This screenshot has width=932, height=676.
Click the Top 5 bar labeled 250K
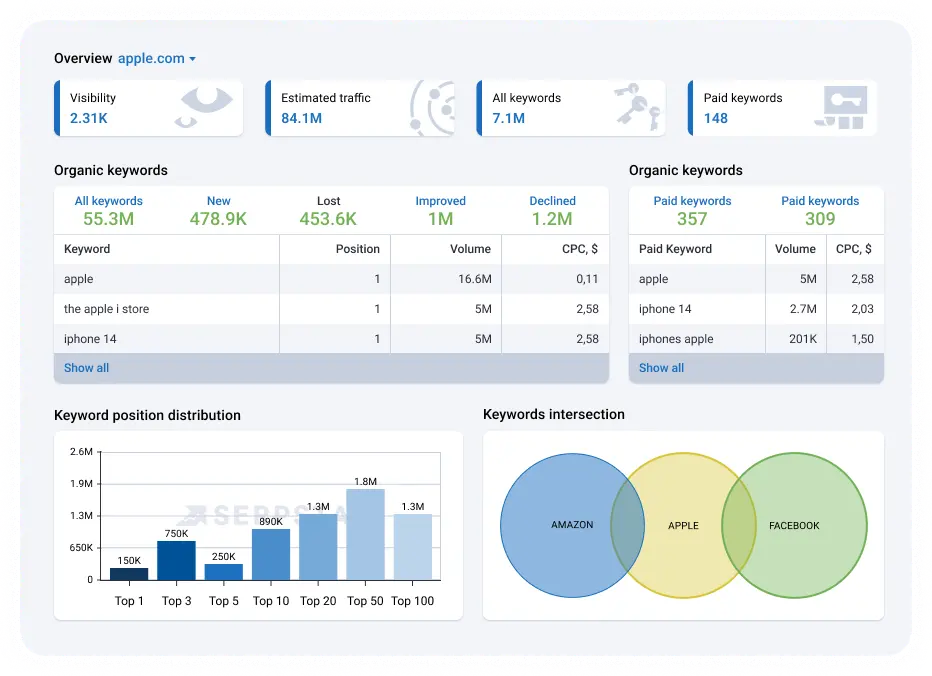coord(223,572)
